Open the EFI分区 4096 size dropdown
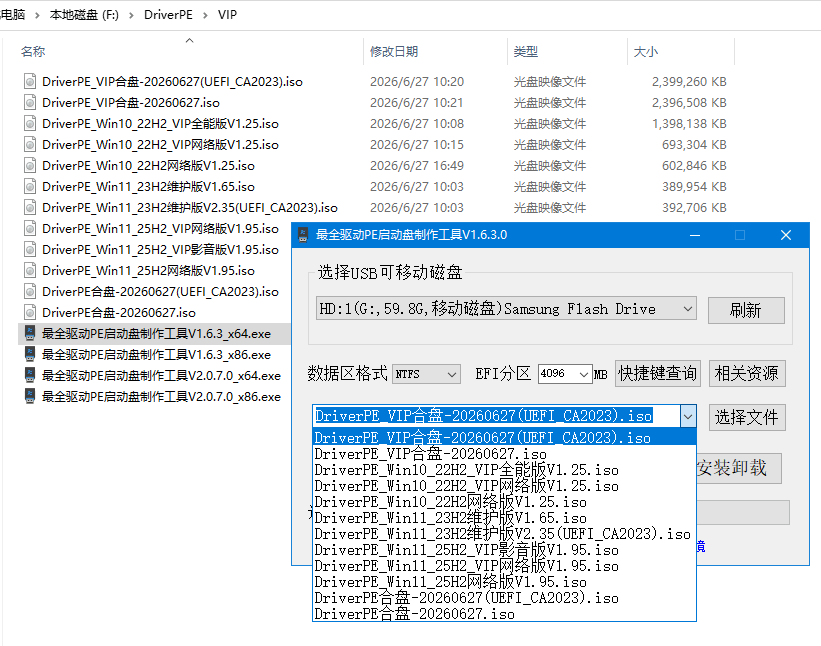Image resolution: width=821 pixels, height=646 pixels. [x=584, y=374]
